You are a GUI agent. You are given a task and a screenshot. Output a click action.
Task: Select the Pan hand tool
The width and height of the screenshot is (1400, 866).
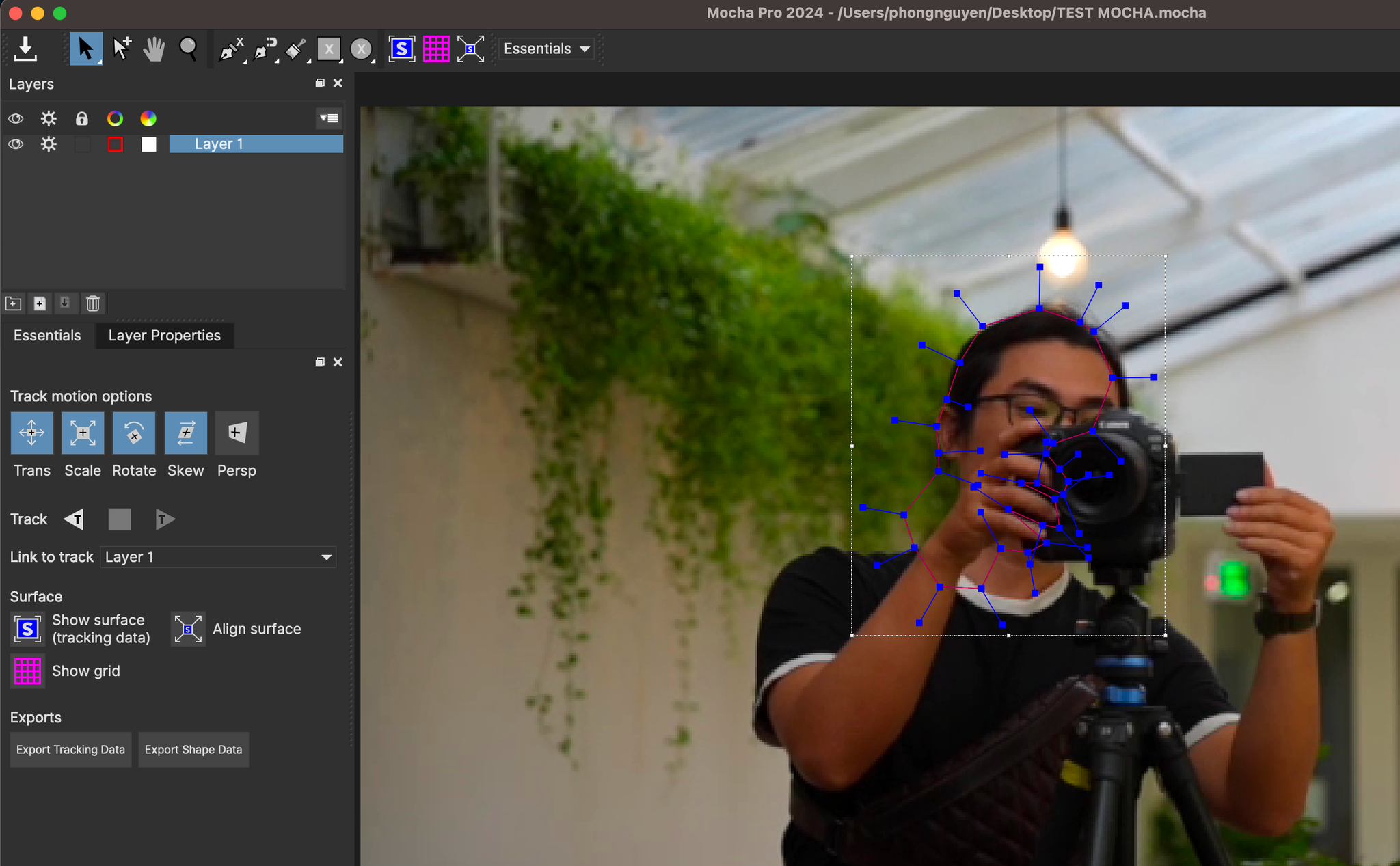pos(154,49)
